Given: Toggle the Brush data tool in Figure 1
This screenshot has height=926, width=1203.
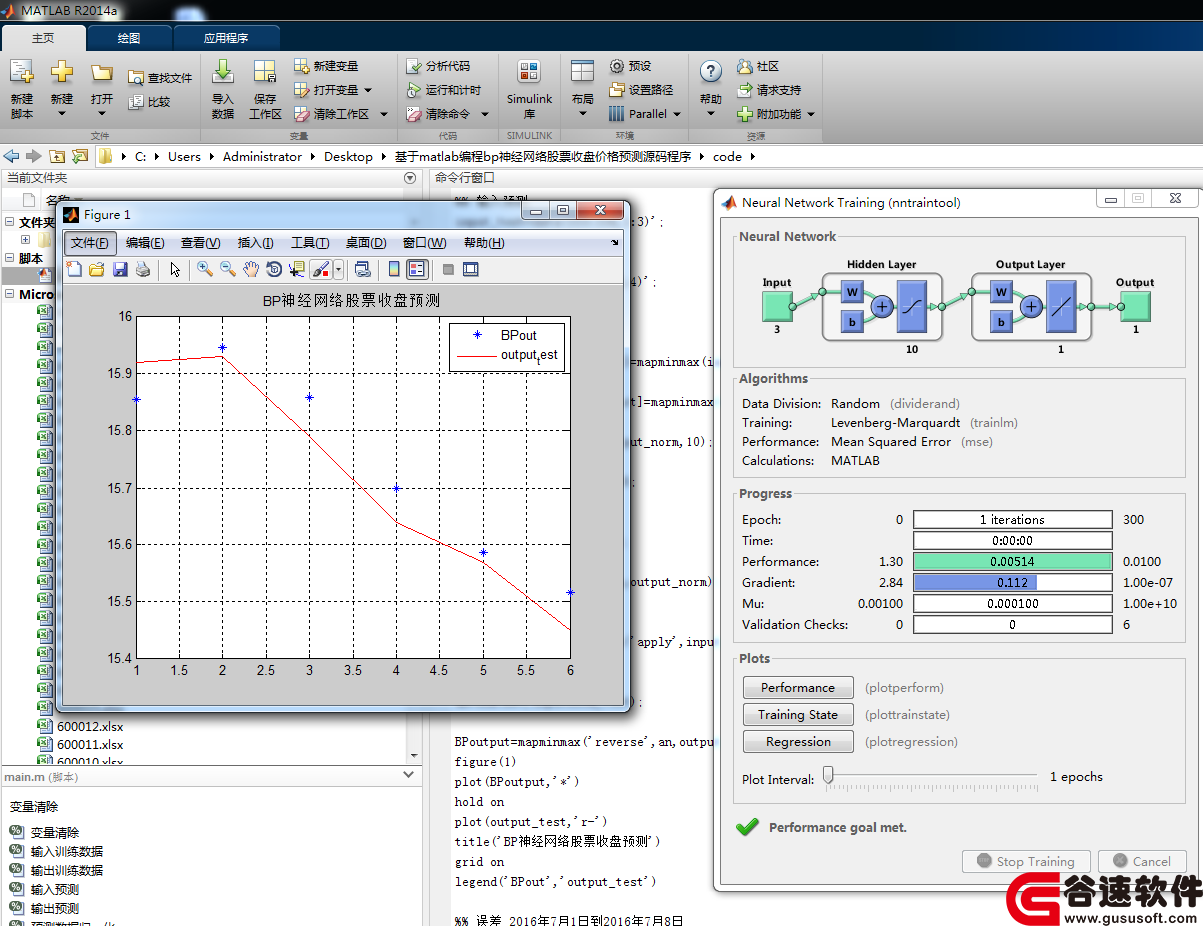Looking at the screenshot, I should pyautogui.click(x=320, y=269).
